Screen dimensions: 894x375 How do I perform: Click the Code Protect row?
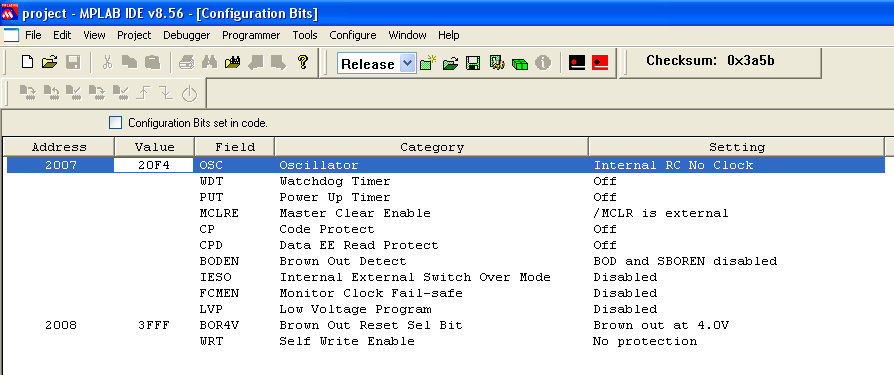coord(446,229)
